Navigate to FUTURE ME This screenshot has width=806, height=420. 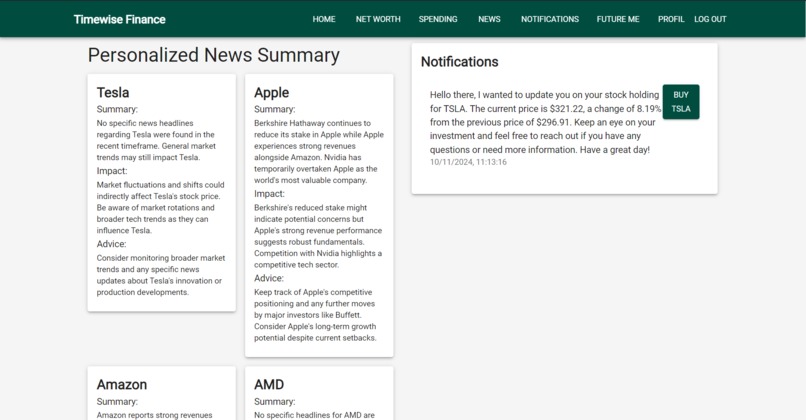[618, 19]
